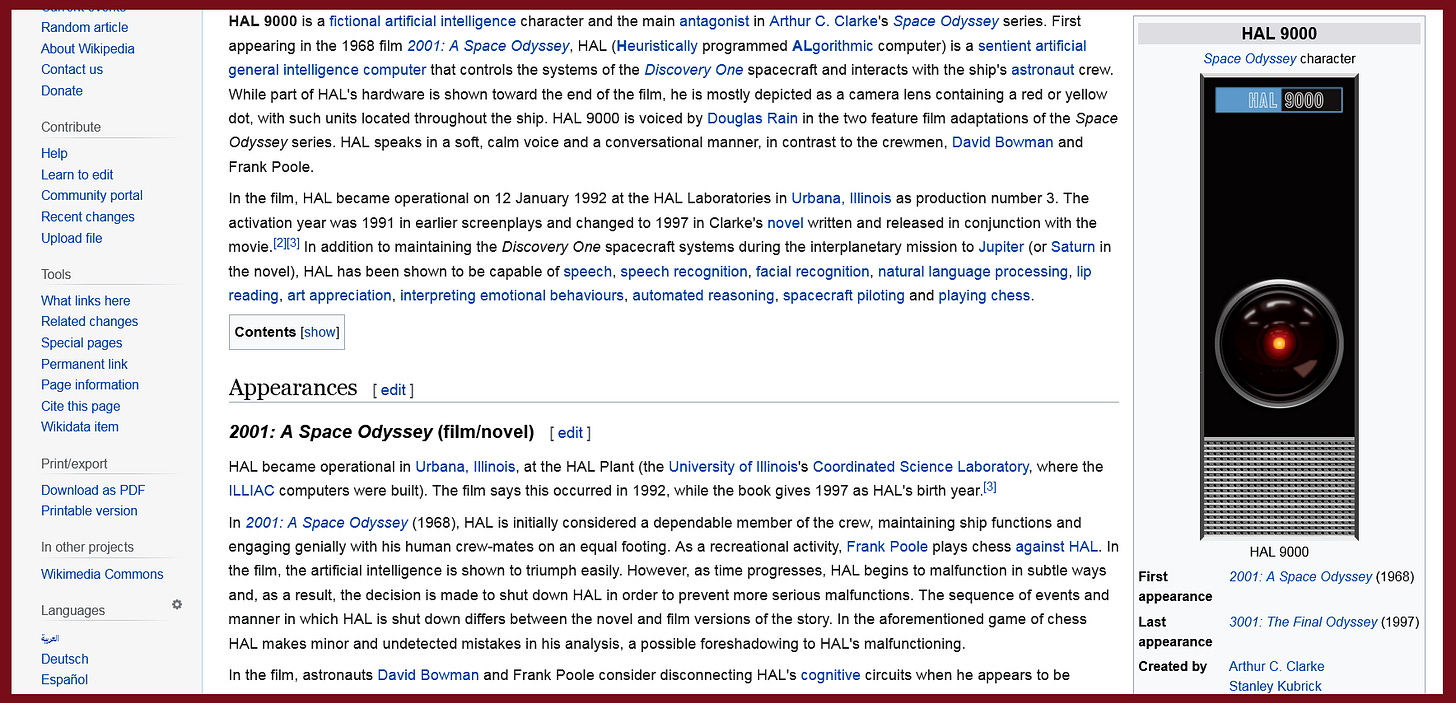Viewport: 1456px width, 703px height.
Task: Show the Contents table
Action: (x=321, y=332)
